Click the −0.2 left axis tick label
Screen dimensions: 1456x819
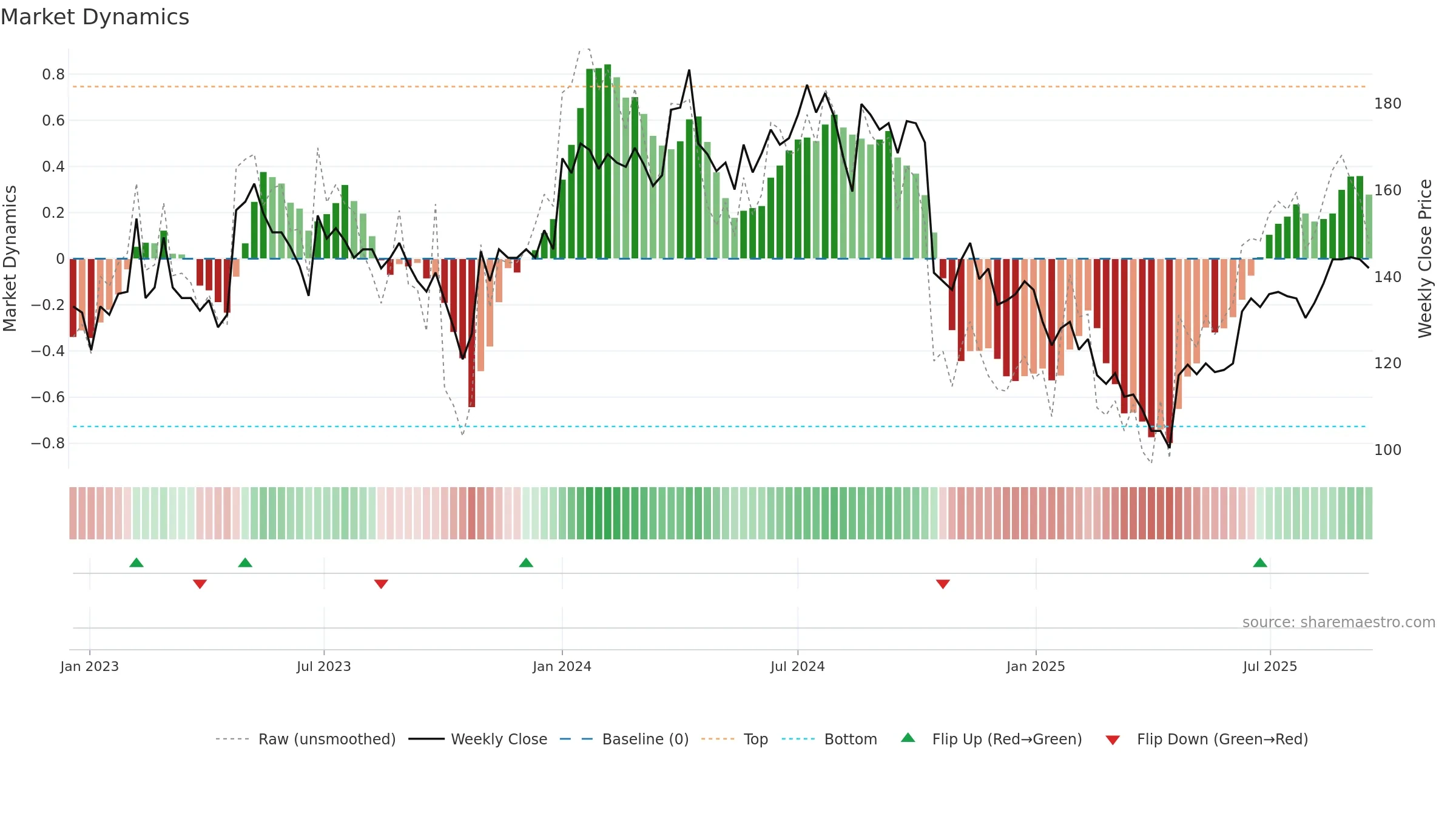pos(48,305)
